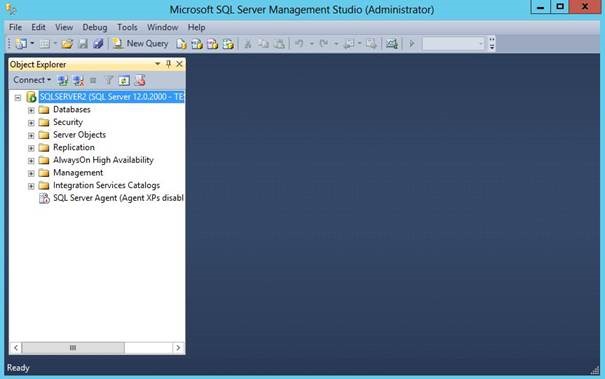Expand the Integration Services Catalogs folder
Image resolution: width=605 pixels, height=379 pixels.
(x=31, y=186)
